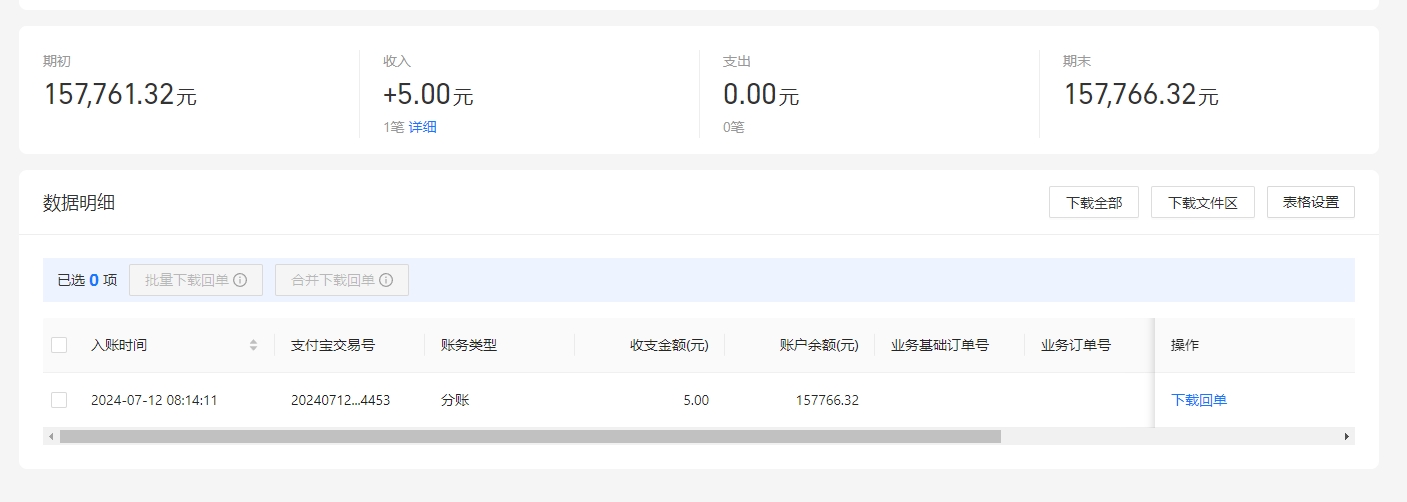Image resolution: width=1407 pixels, height=502 pixels.
Task: Click the 支付宝交易号 column header
Action: tap(333, 345)
